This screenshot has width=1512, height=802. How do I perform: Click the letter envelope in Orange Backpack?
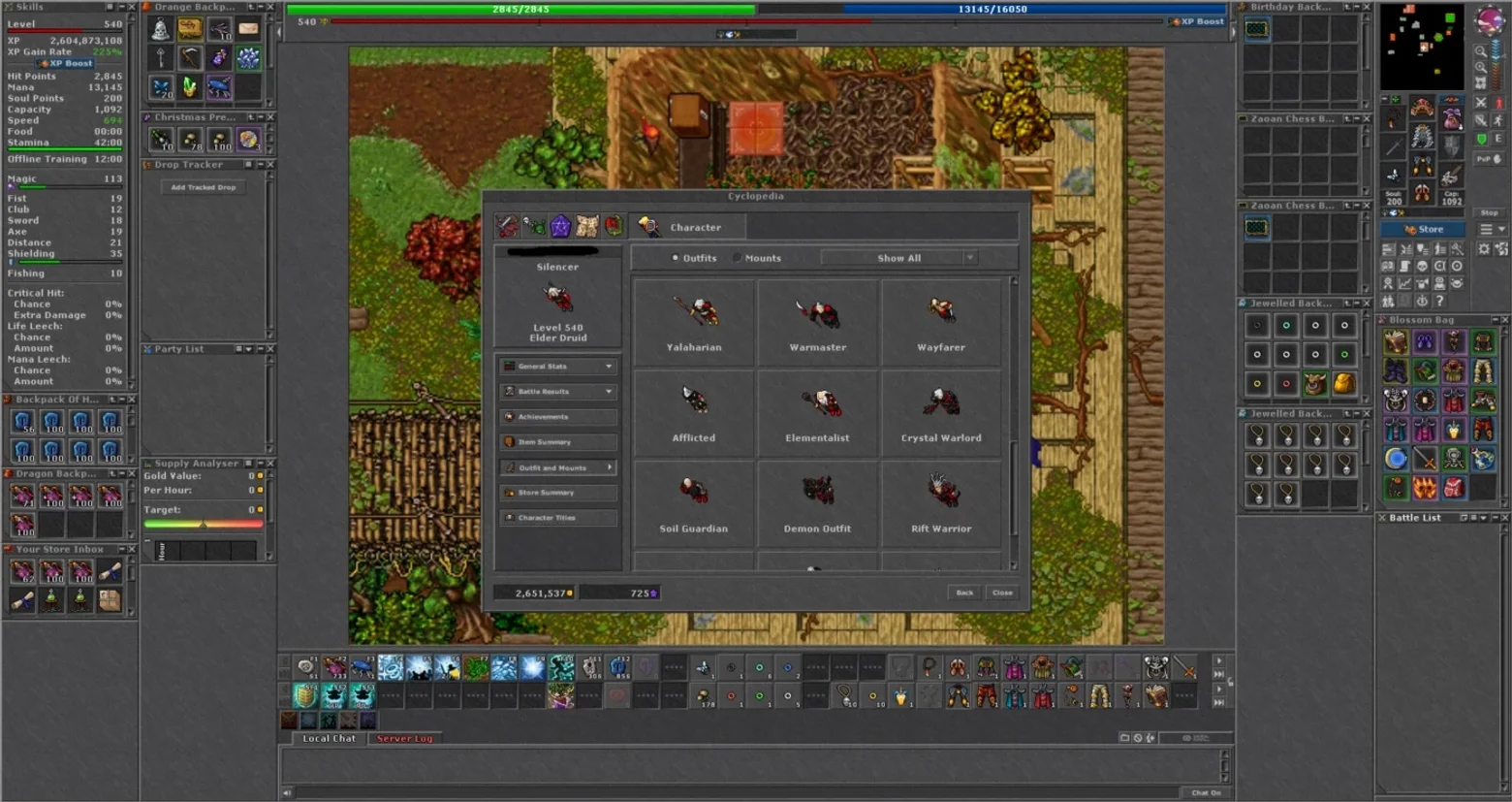click(x=249, y=29)
